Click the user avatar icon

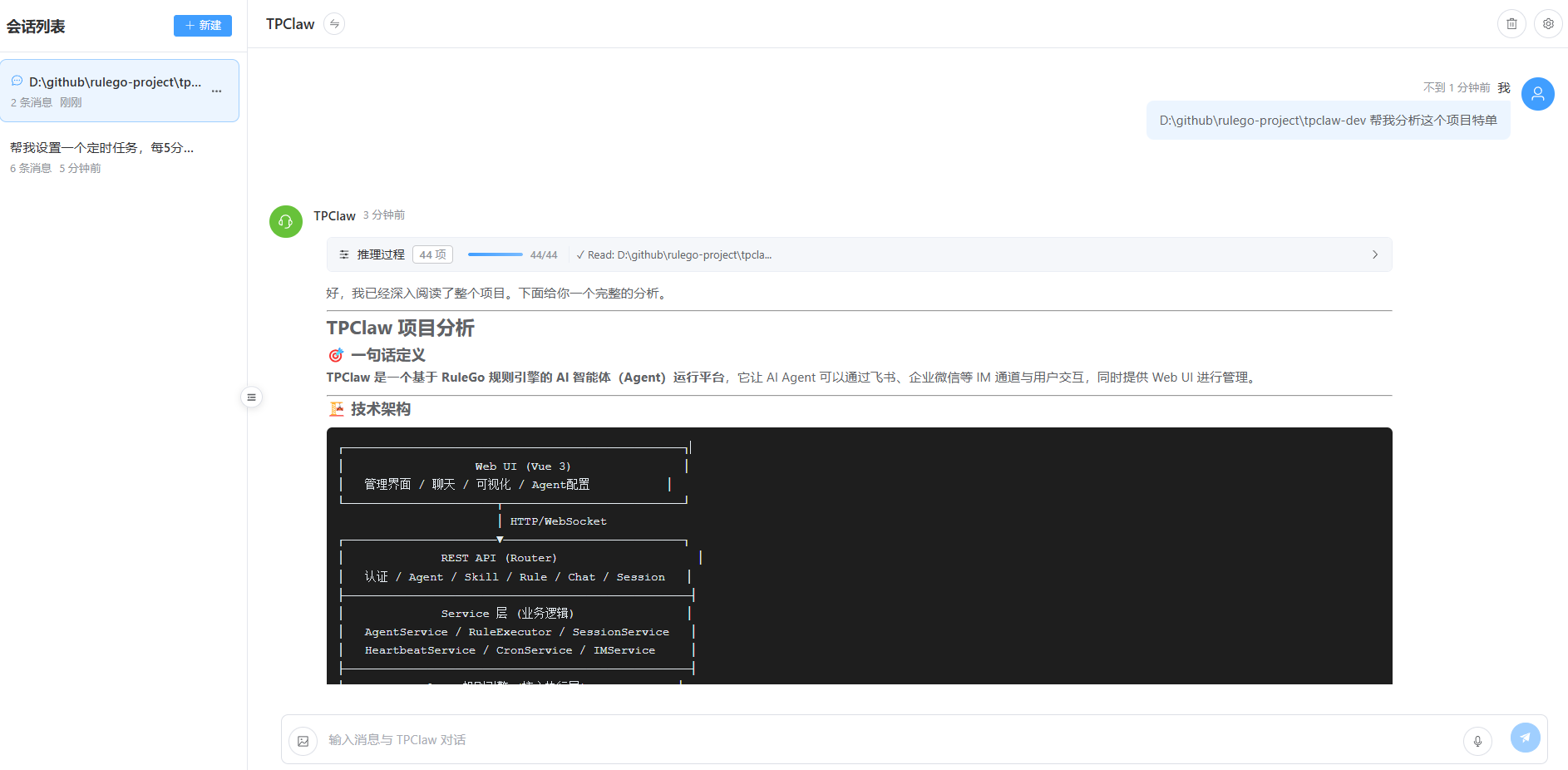point(1538,94)
